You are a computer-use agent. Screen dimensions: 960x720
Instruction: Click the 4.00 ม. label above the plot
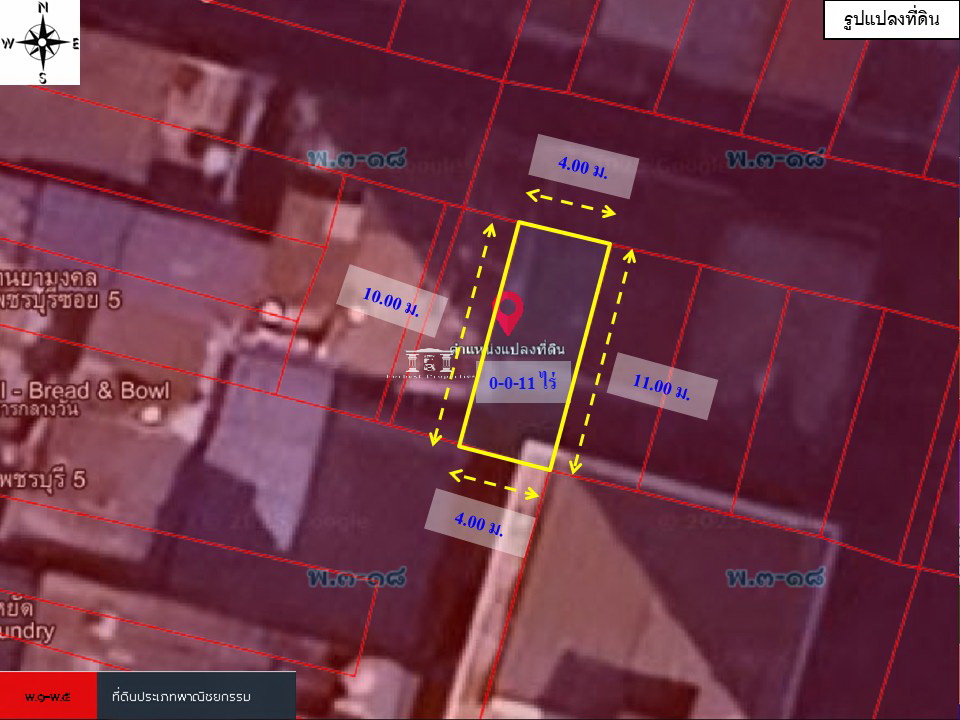tap(583, 166)
